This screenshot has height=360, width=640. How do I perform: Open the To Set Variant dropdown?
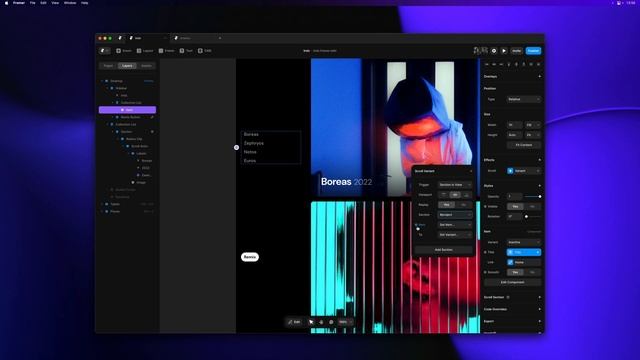pos(455,235)
